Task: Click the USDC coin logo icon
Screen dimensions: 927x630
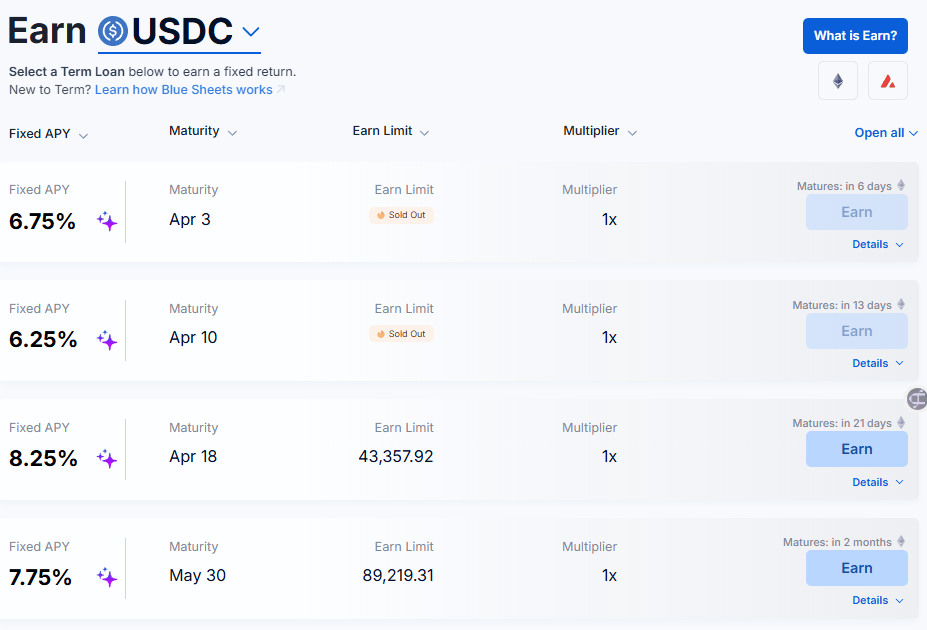Action: click(114, 31)
